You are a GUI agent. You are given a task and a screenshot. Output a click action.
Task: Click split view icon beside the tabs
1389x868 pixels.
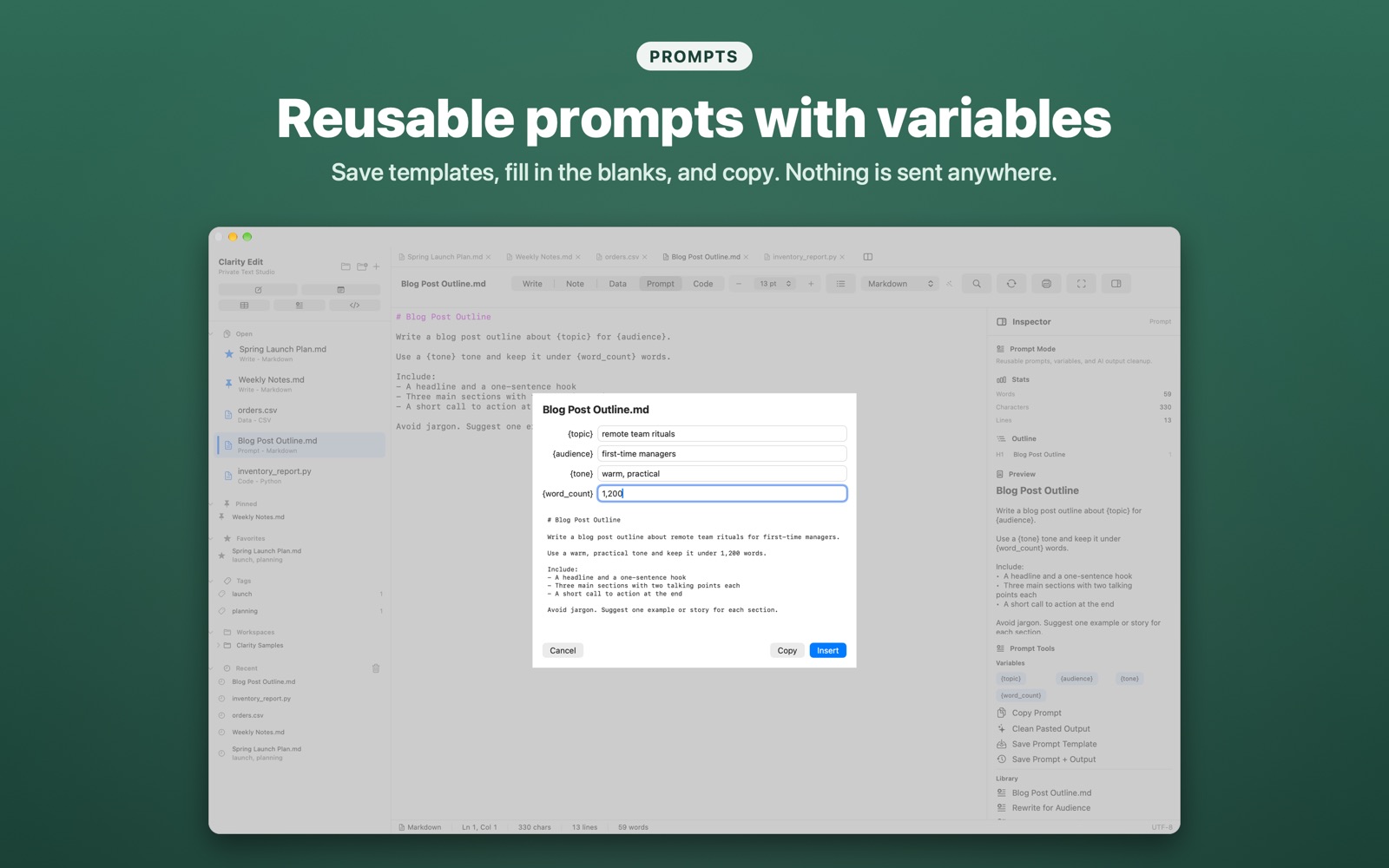[867, 257]
